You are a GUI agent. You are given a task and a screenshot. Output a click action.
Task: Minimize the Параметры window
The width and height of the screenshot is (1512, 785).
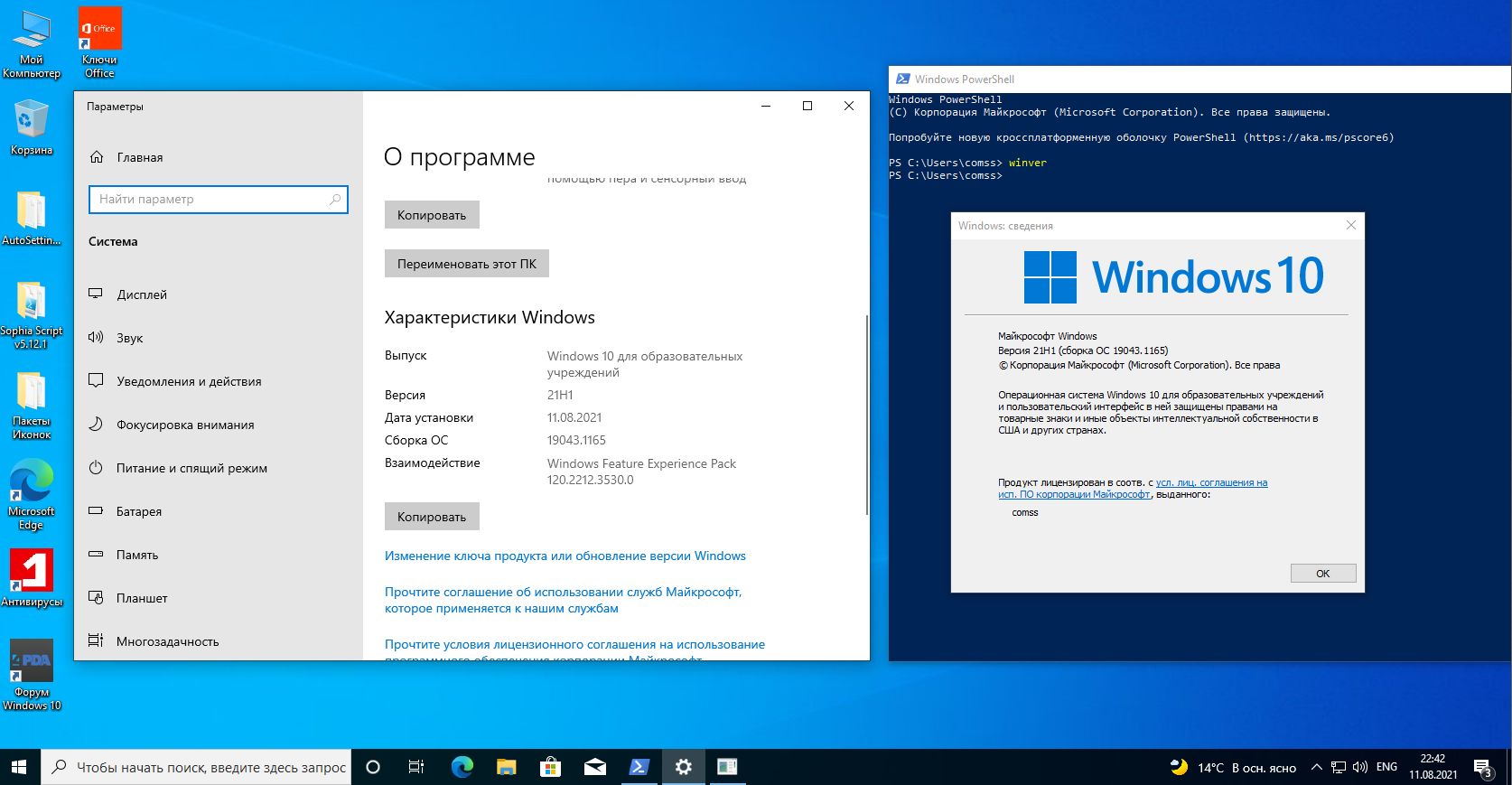coord(766,106)
